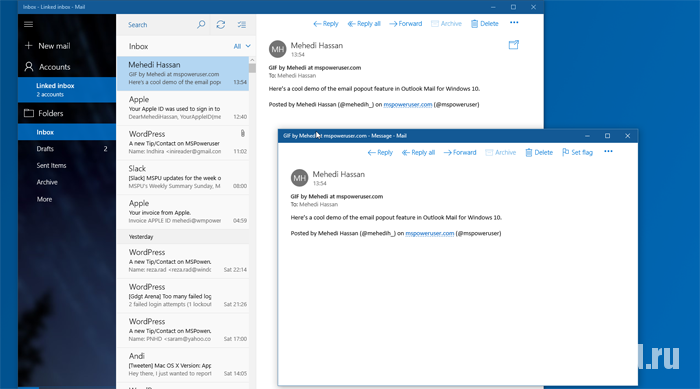700x389 pixels.
Task: Select the Inbox folder in the sidebar
Action: pos(67,132)
